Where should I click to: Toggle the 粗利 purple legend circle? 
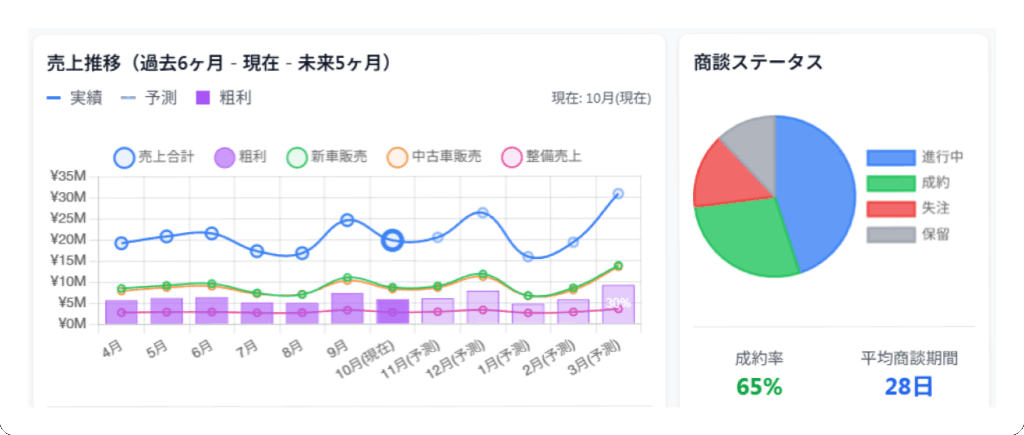225,157
